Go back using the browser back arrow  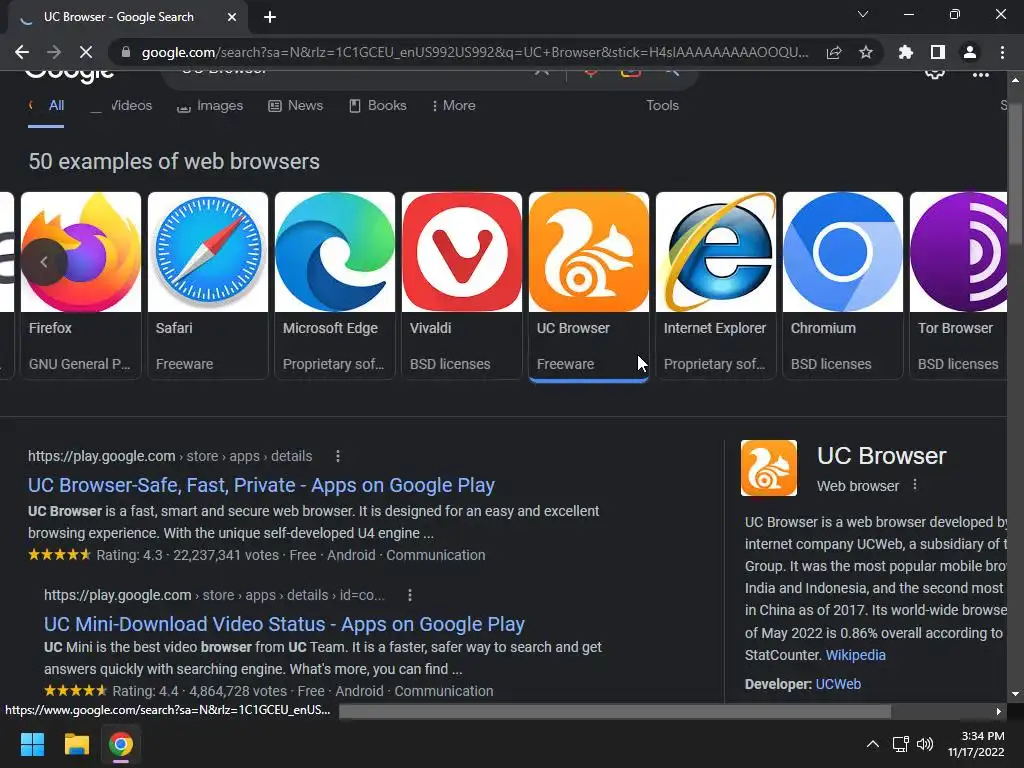coord(22,52)
